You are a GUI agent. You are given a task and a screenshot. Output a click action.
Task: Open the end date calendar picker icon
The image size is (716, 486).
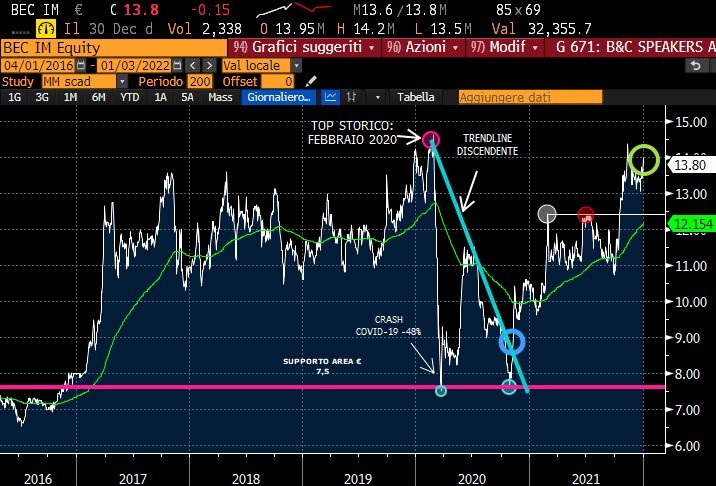coord(178,65)
